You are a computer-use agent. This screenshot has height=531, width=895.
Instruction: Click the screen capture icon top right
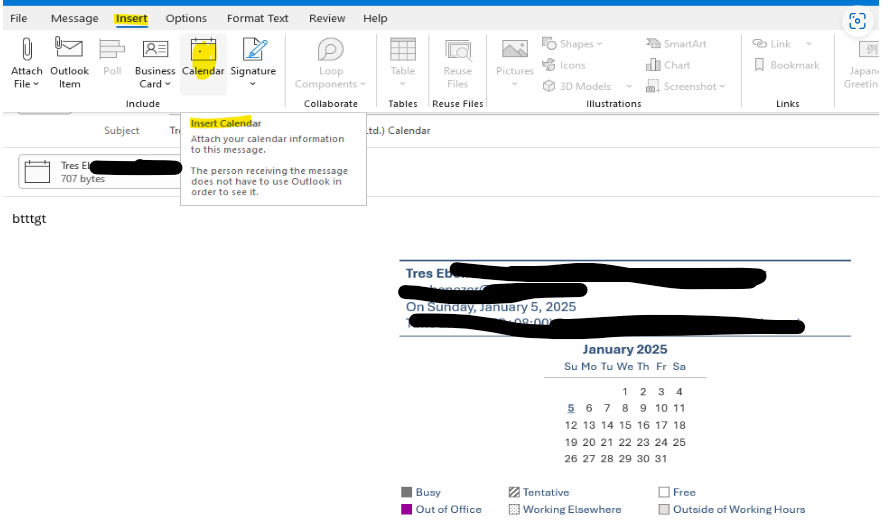[x=857, y=21]
